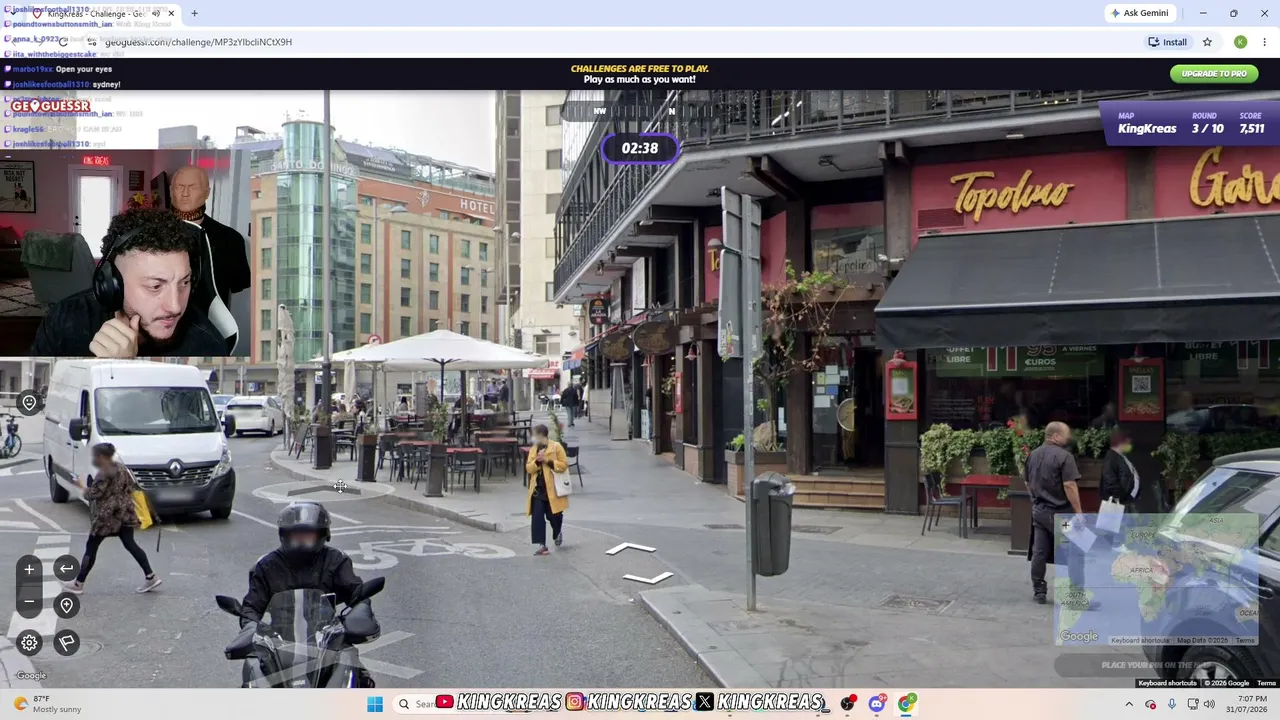This screenshot has height=720, width=1280.
Task: Click the Place Your Pin guess button
Action: (x=1156, y=665)
